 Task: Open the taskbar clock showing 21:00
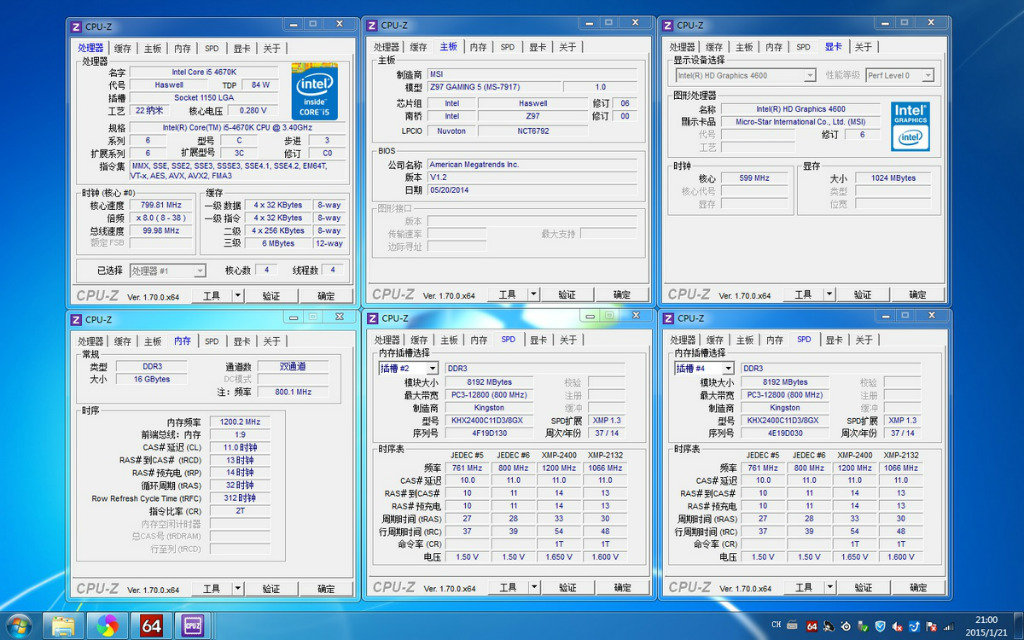[x=986, y=626]
